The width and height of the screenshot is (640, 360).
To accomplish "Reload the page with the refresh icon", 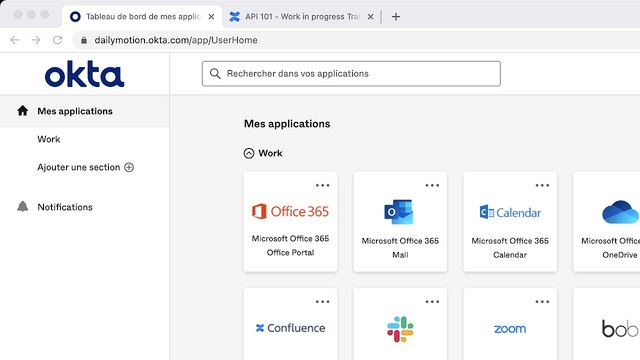I will [x=57, y=40].
